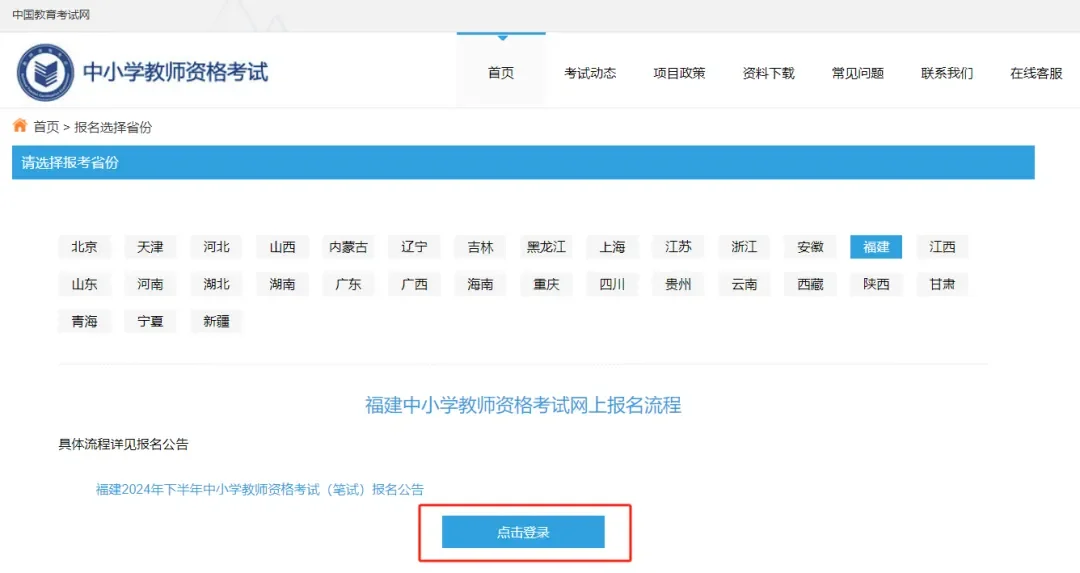Viewport: 1080px width, 573px height.
Task: Open the 福建2024年下半年 报名公告 link
Action: (260, 490)
